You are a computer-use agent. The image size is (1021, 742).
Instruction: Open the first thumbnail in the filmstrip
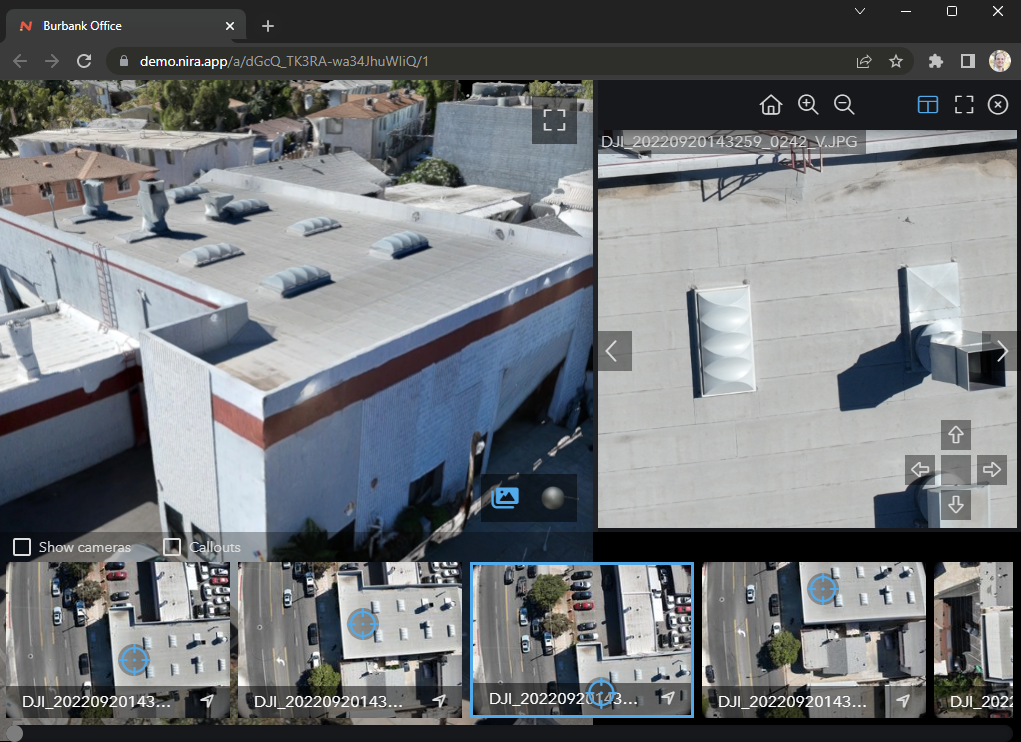(x=118, y=640)
